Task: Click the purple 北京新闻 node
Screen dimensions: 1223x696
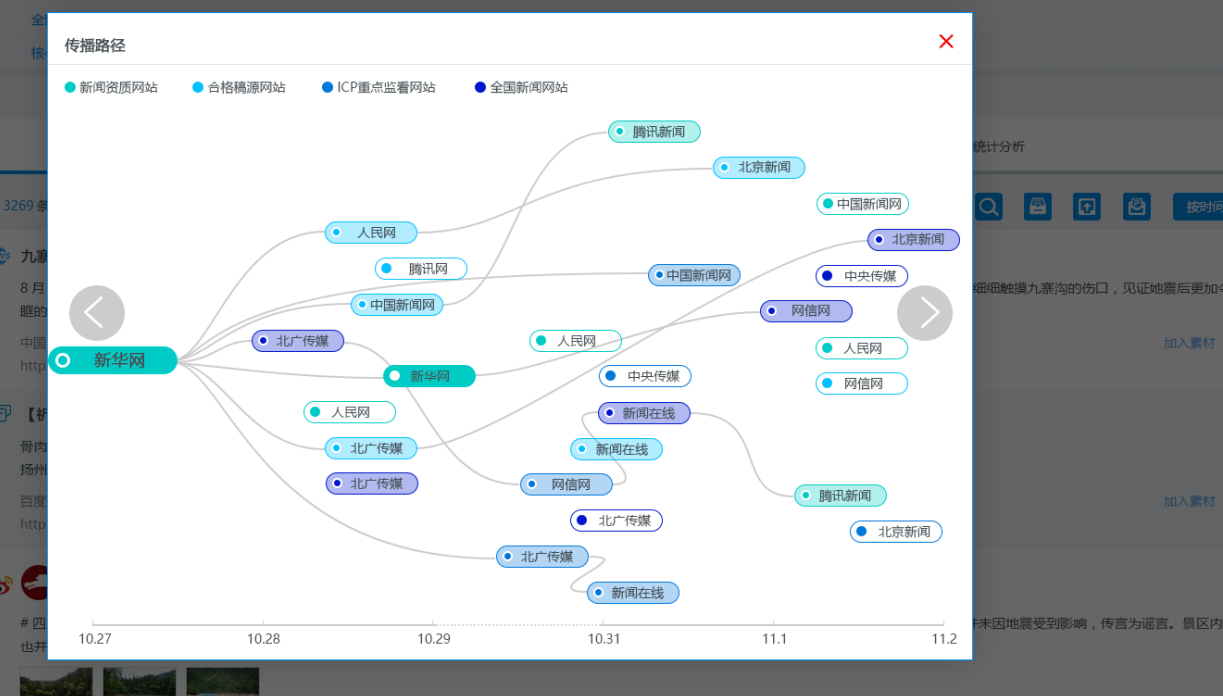Action: click(x=914, y=240)
